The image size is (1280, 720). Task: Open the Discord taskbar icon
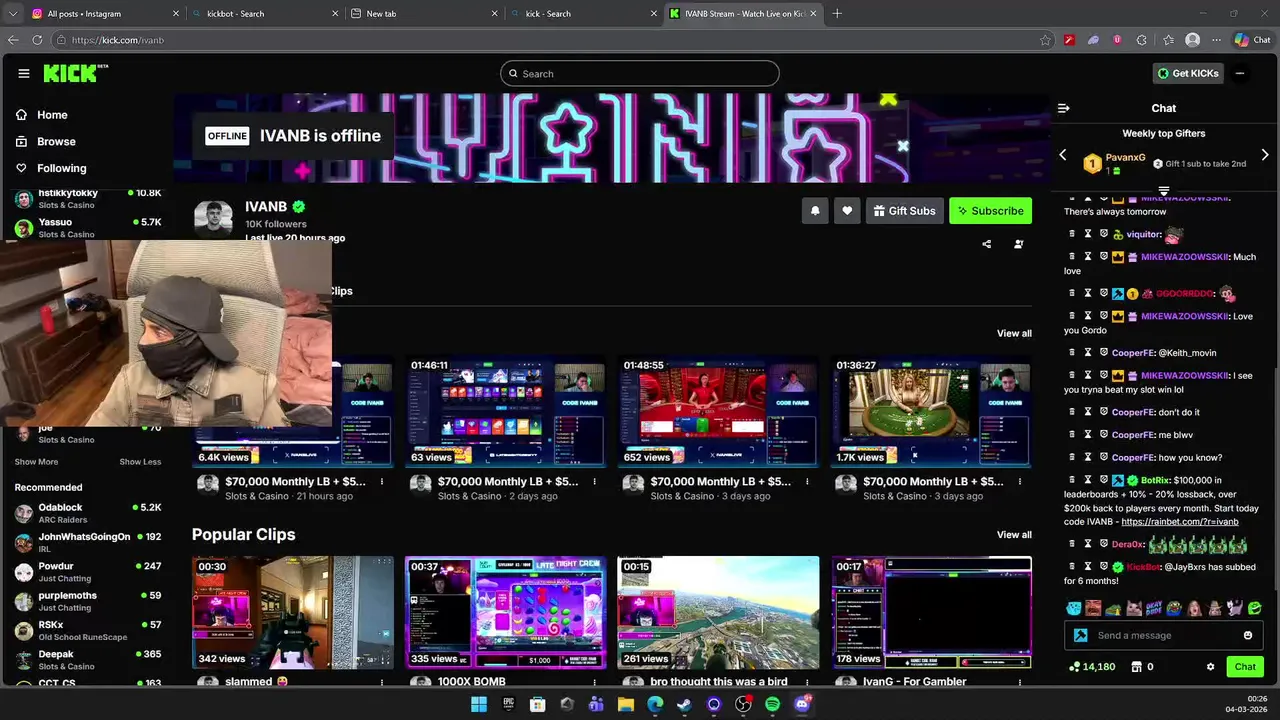click(802, 704)
